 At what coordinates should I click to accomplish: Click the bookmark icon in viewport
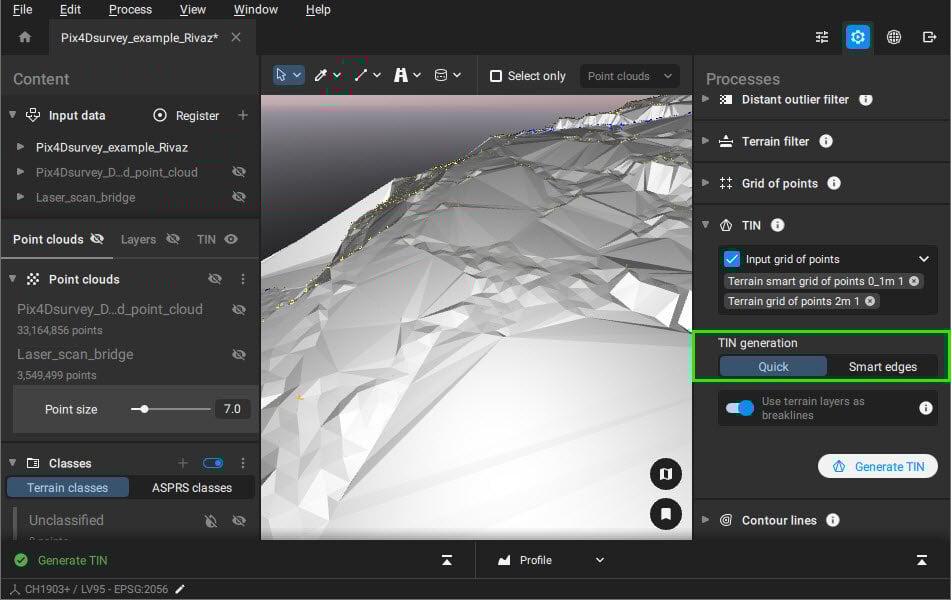click(665, 514)
